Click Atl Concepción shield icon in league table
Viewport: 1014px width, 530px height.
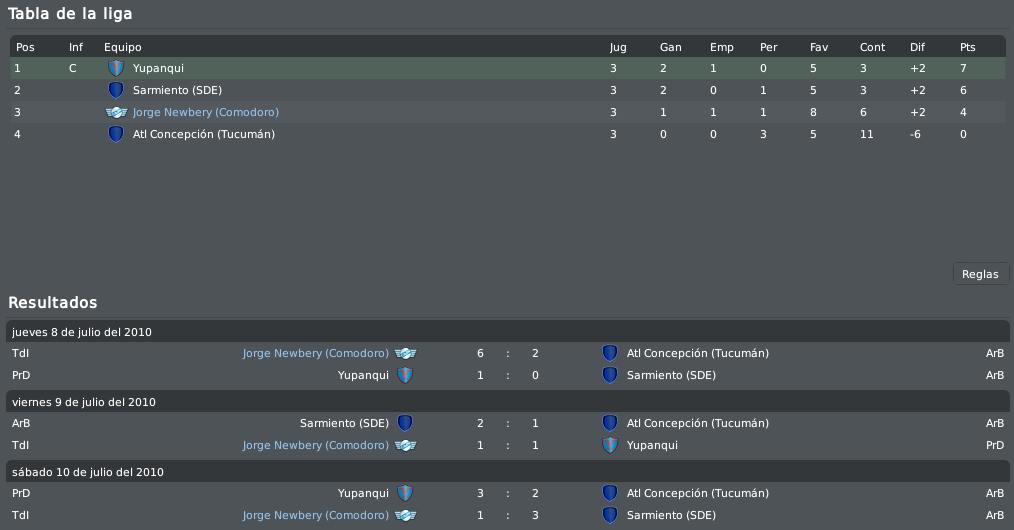click(x=116, y=134)
